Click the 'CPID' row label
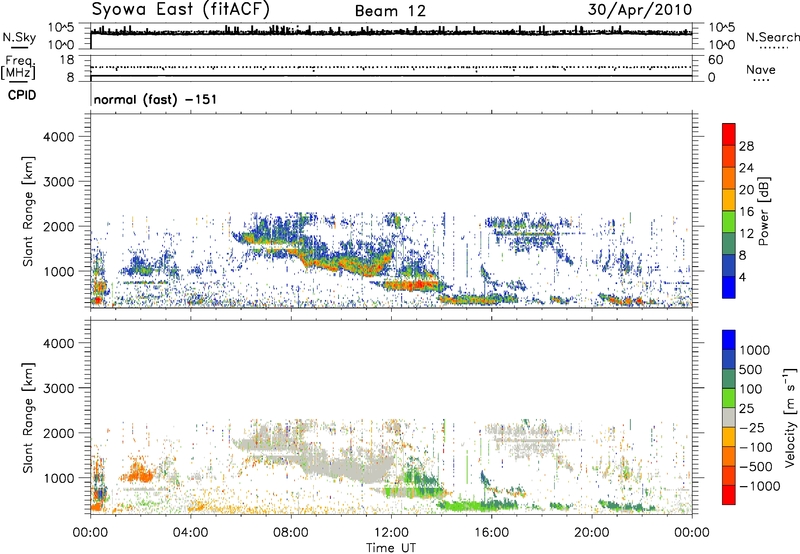 (22, 95)
